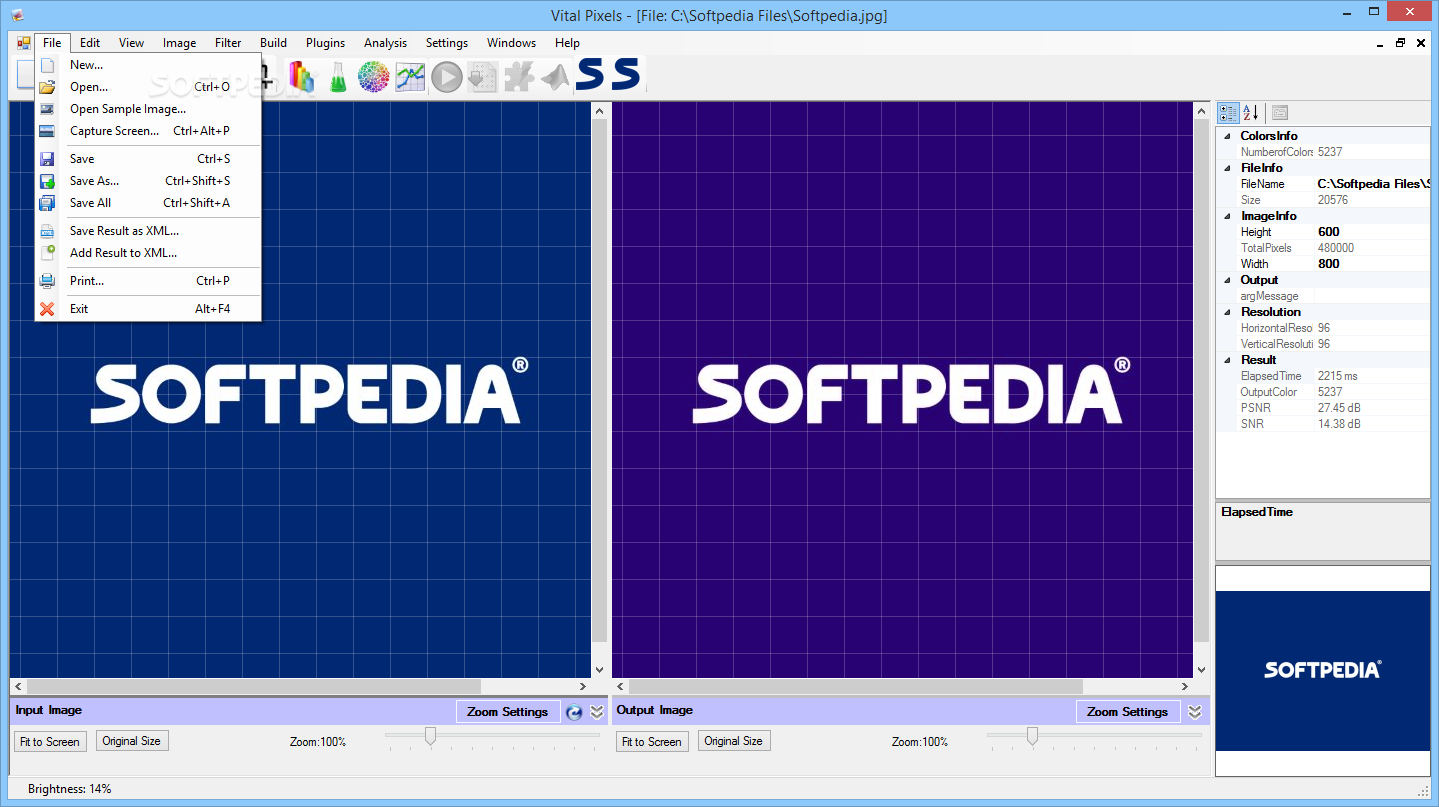Choose Open Sample Image... menu entry
1439x807 pixels.
click(x=148, y=109)
